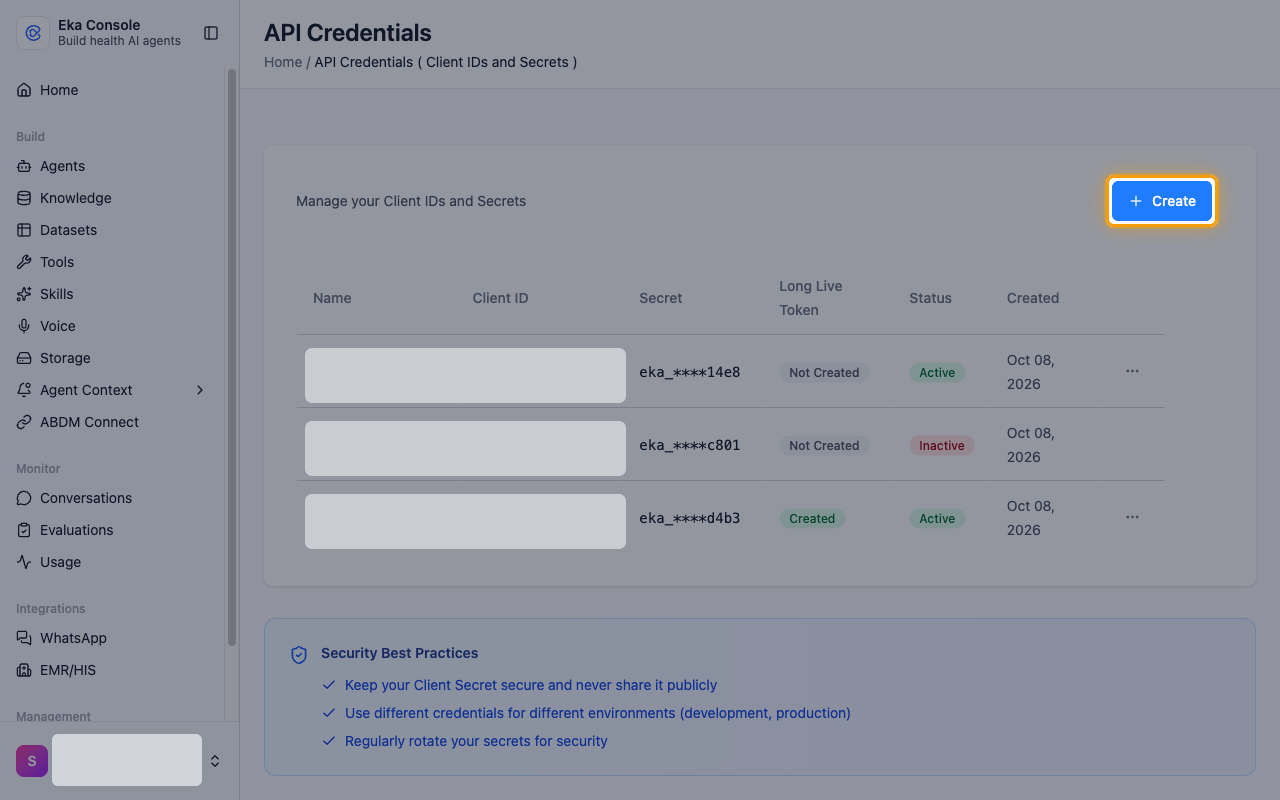The height and width of the screenshot is (800, 1280).
Task: Click the EMR/HIS hospital icon
Action: point(24,670)
